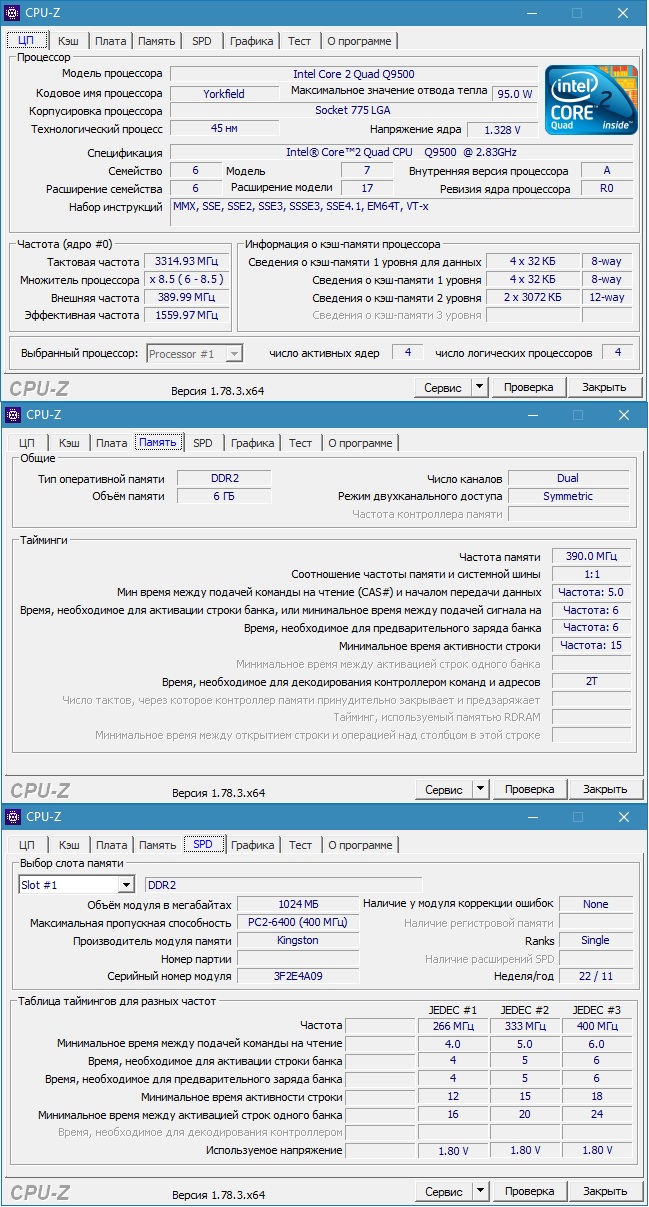Image resolution: width=649 pixels, height=1207 pixels.
Task: Click the Dual channels value
Action: point(568,478)
